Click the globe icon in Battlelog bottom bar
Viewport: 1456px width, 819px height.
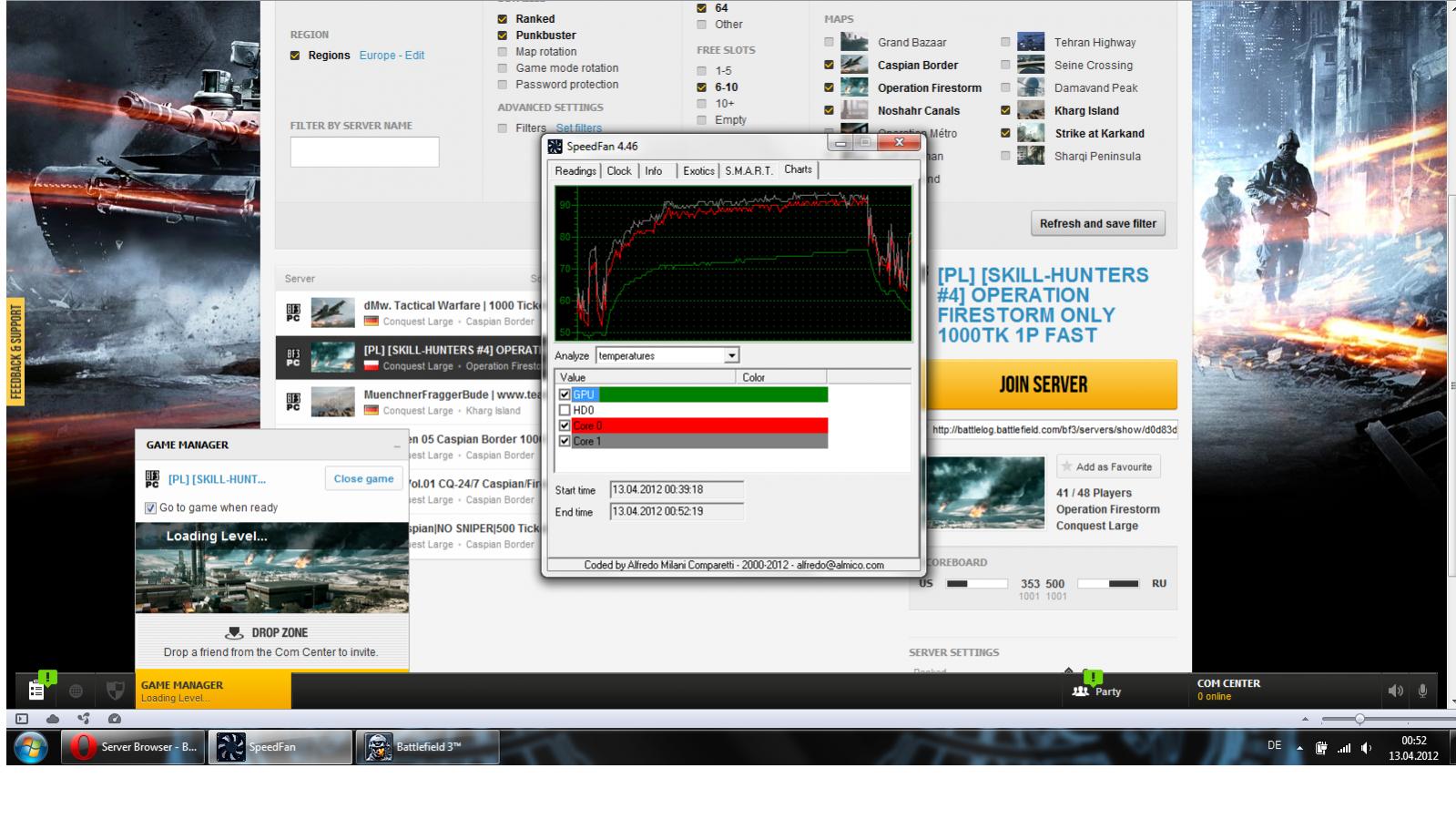pos(76,691)
